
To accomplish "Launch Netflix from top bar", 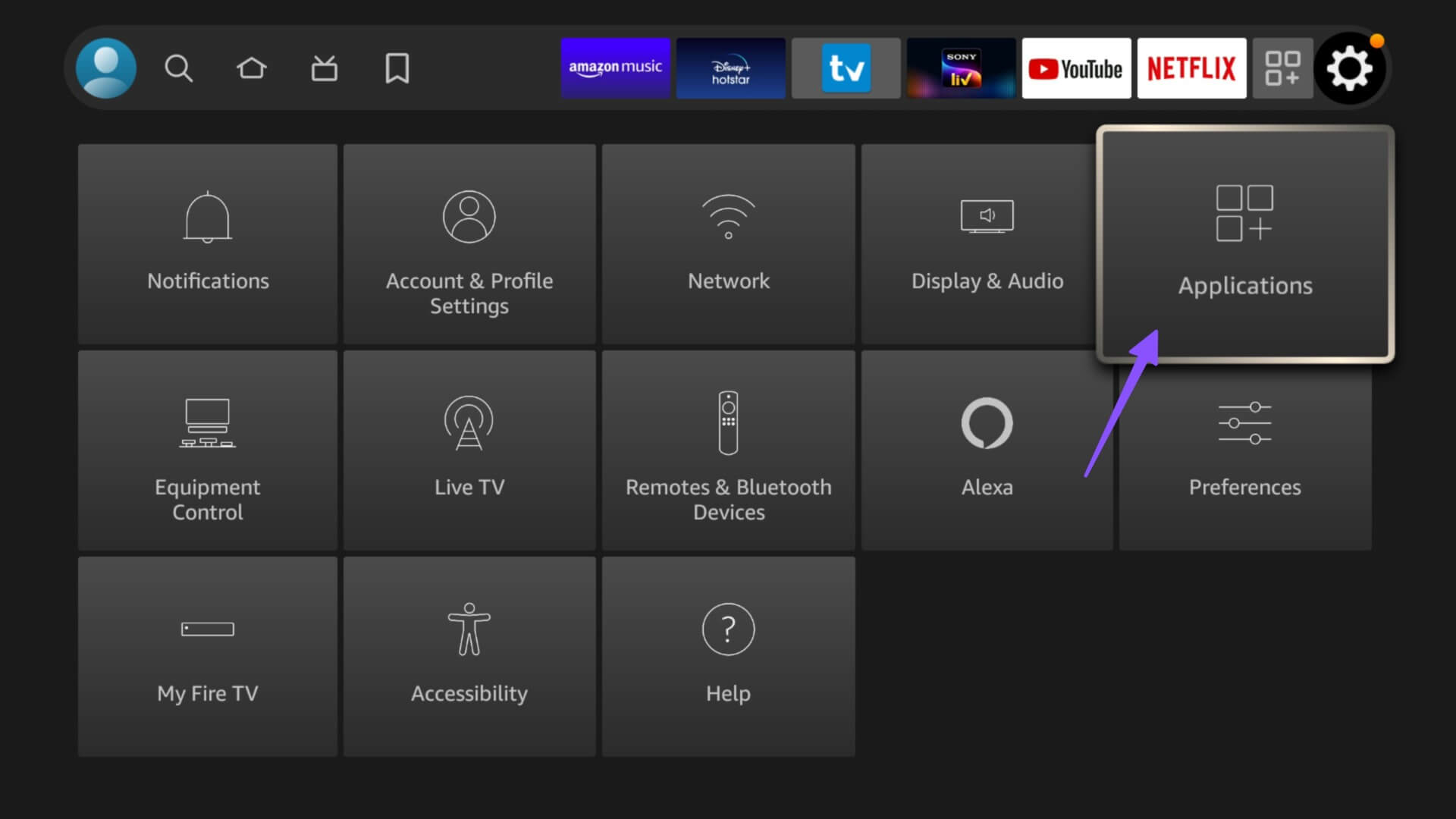I will pos(1192,68).
